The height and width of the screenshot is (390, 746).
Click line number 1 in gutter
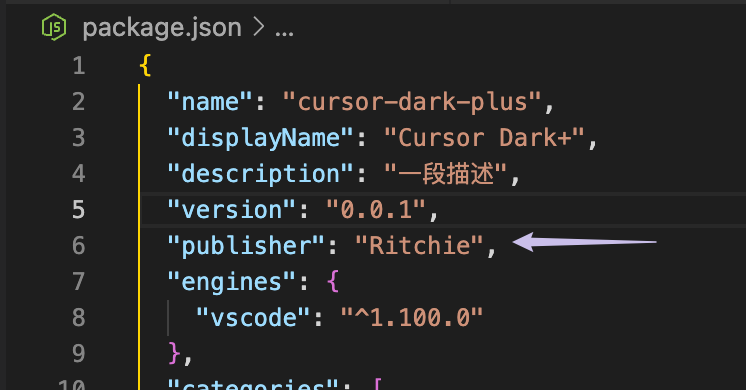(x=79, y=66)
